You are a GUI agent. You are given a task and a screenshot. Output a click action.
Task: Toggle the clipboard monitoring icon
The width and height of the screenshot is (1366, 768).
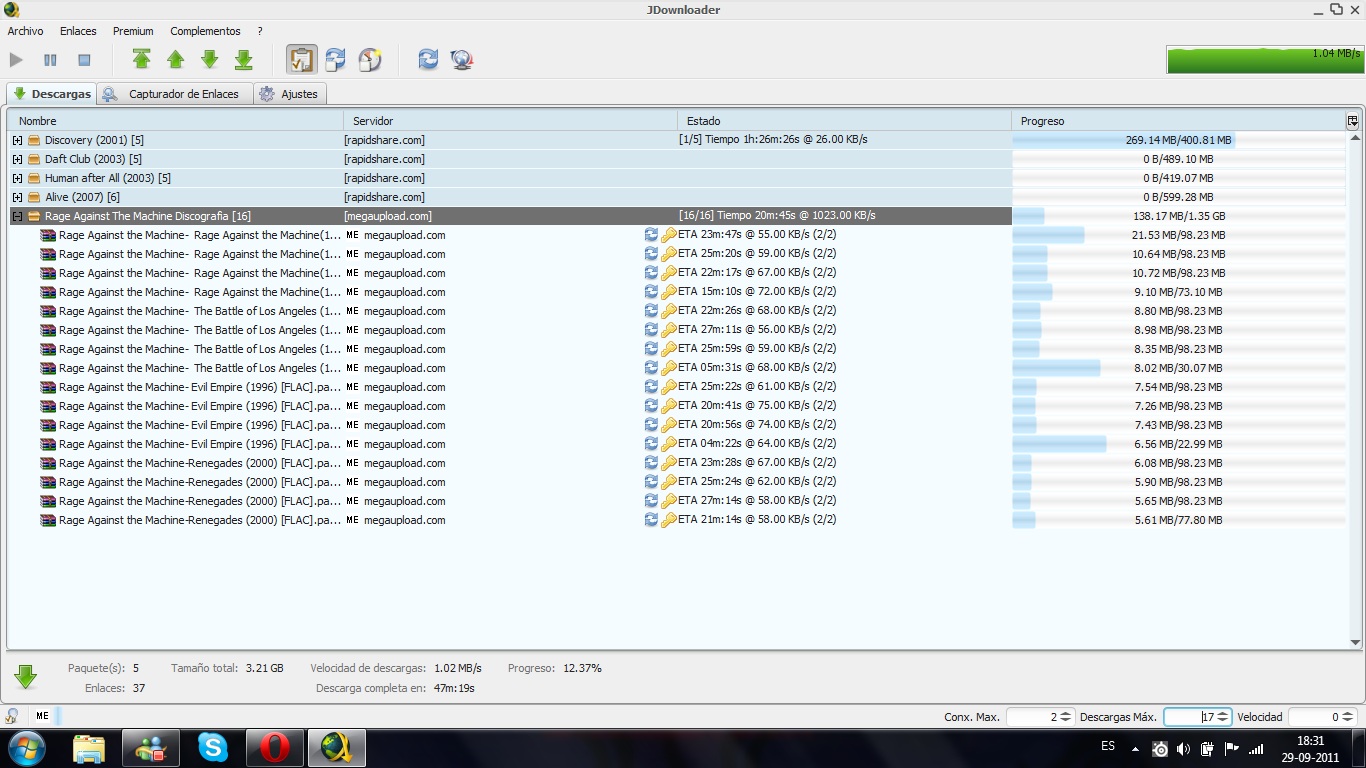[x=302, y=60]
